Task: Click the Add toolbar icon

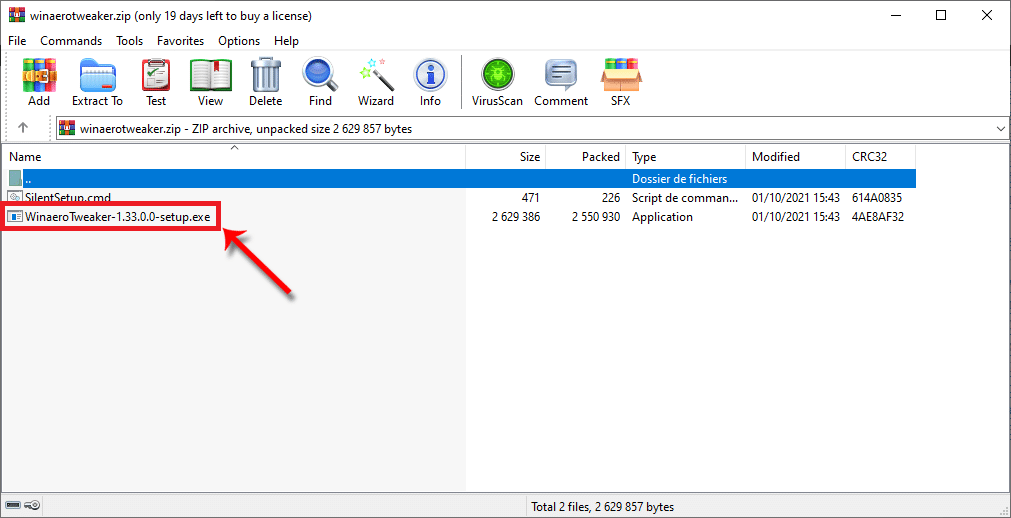Action: pyautogui.click(x=39, y=83)
